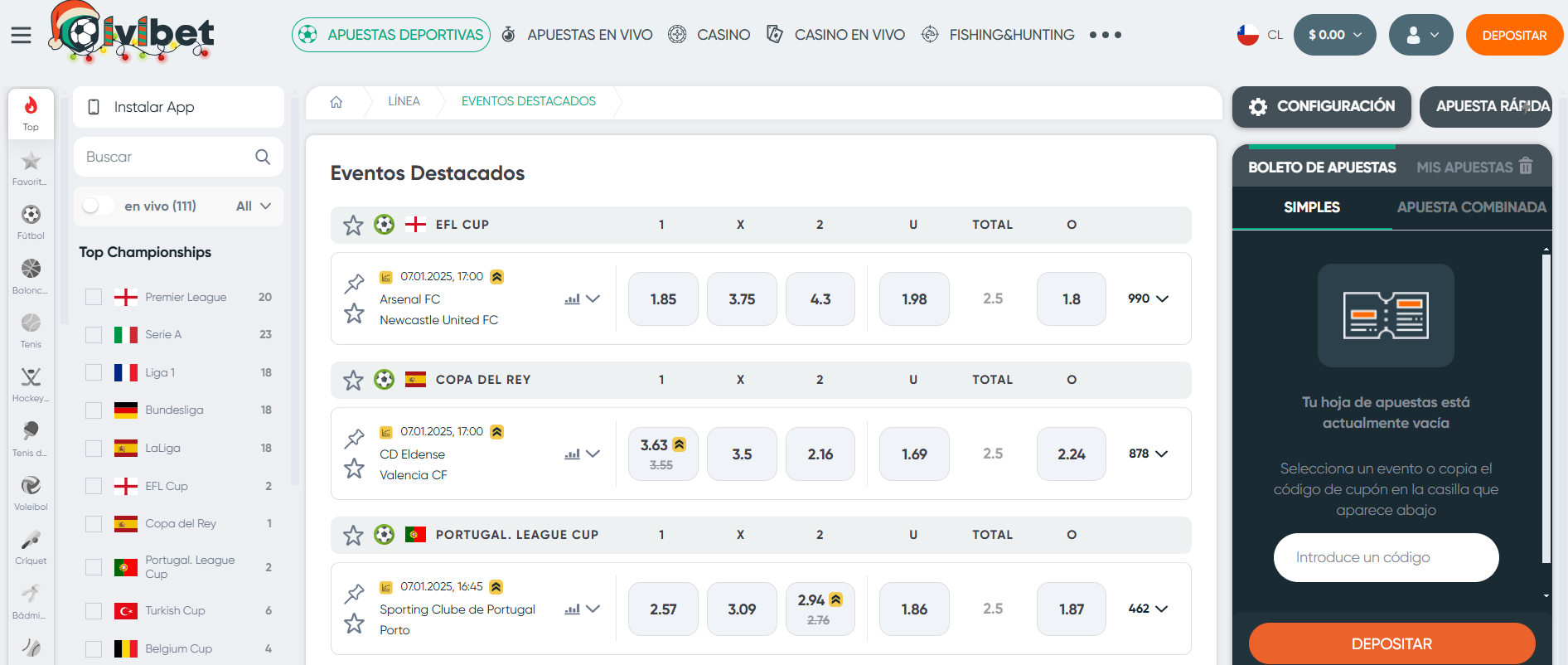Image resolution: width=1568 pixels, height=665 pixels.
Task: Check the Serie A checkbox
Action: pos(94,335)
